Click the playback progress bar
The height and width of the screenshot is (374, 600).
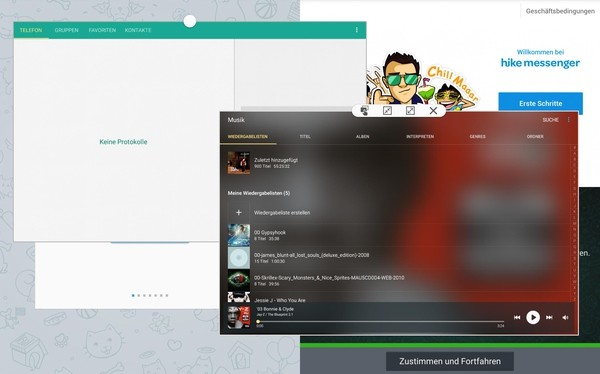click(381, 322)
